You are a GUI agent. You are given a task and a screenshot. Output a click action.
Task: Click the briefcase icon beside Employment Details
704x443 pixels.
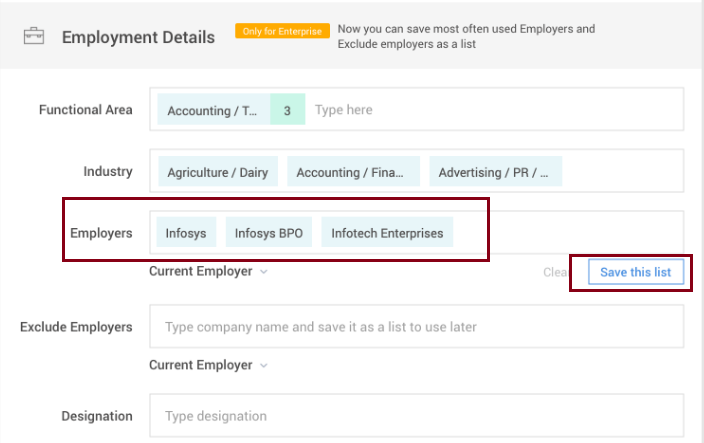pos(34,36)
